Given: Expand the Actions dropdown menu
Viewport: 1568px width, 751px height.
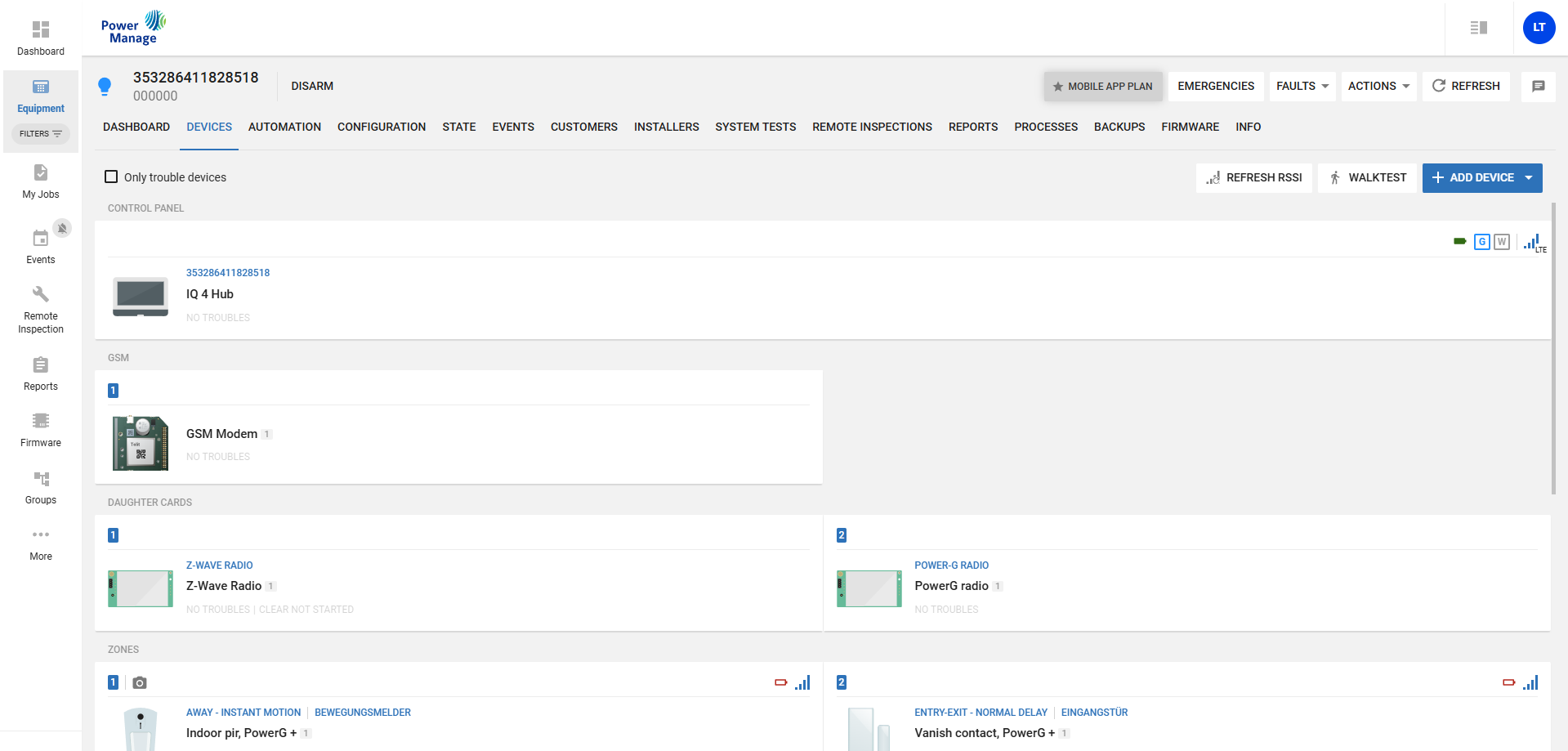Looking at the screenshot, I should (x=1378, y=86).
